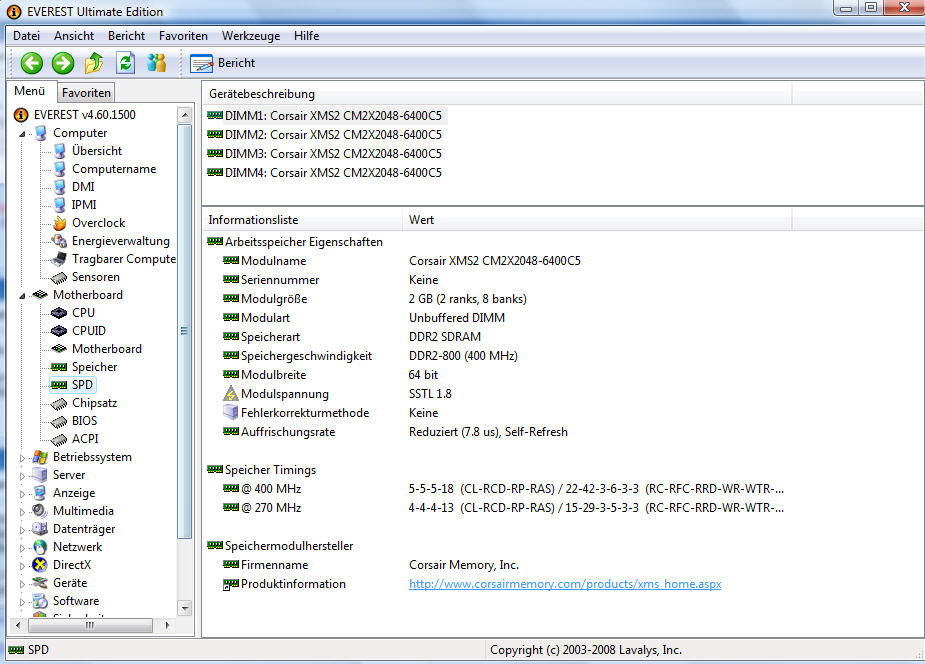Screen dimensions: 925x664
Task: Select the Energieverwaltung icon in the tree
Action: (x=59, y=241)
